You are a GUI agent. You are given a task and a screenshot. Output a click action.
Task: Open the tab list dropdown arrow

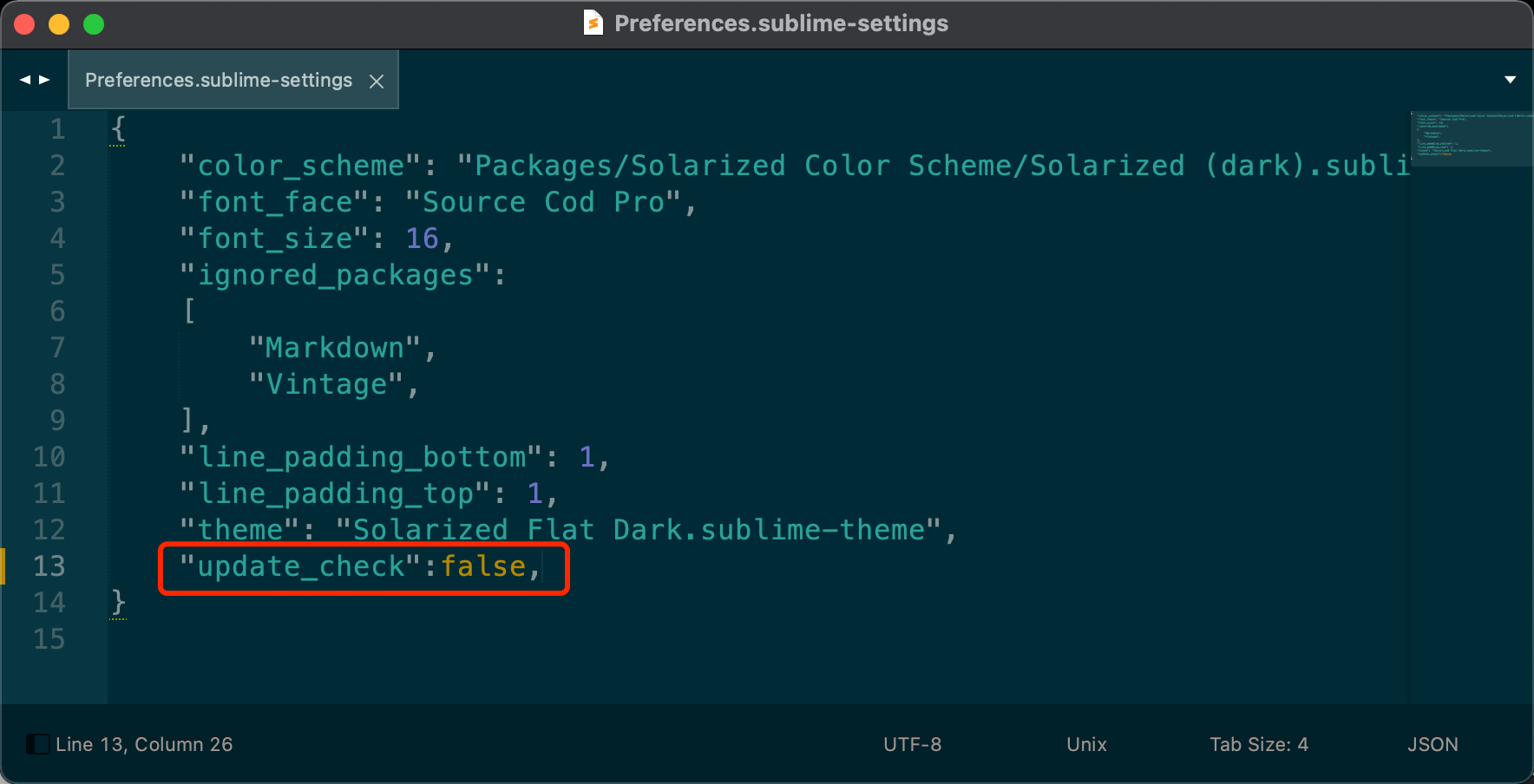(x=1510, y=80)
